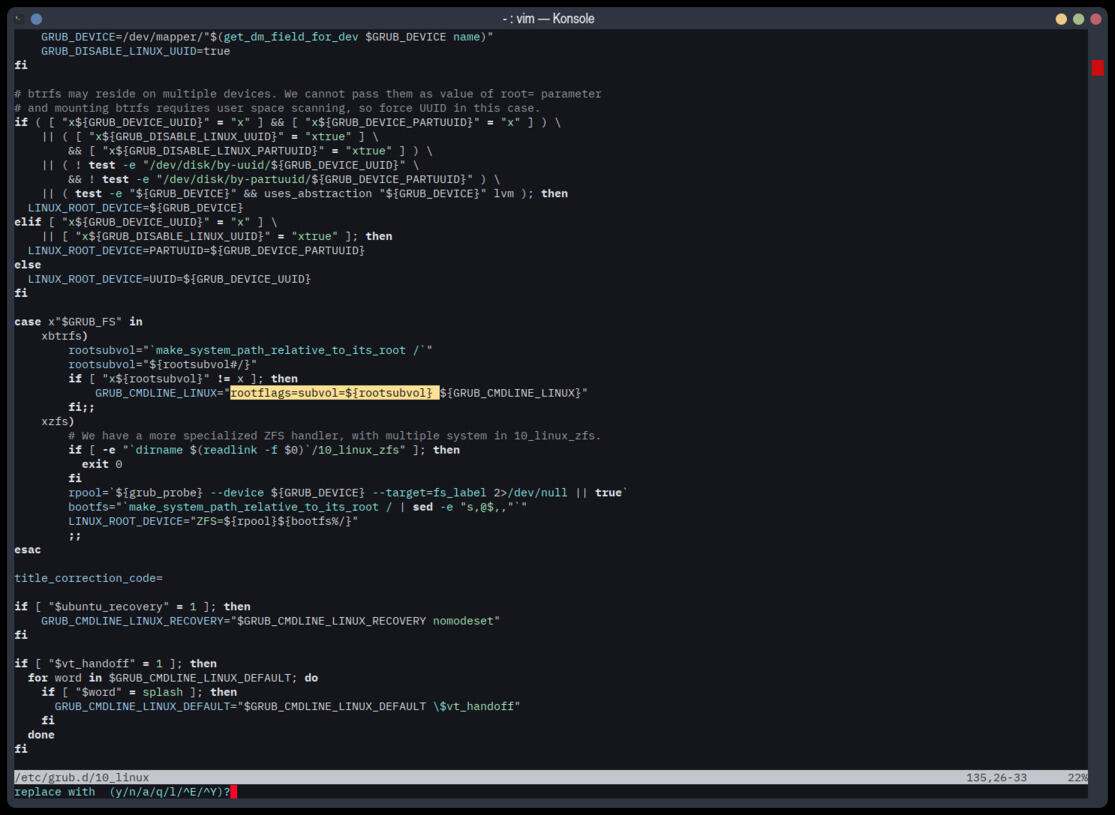The height and width of the screenshot is (815, 1115).
Task: Click the 'uses_abstraction' function call
Action: coord(318,193)
